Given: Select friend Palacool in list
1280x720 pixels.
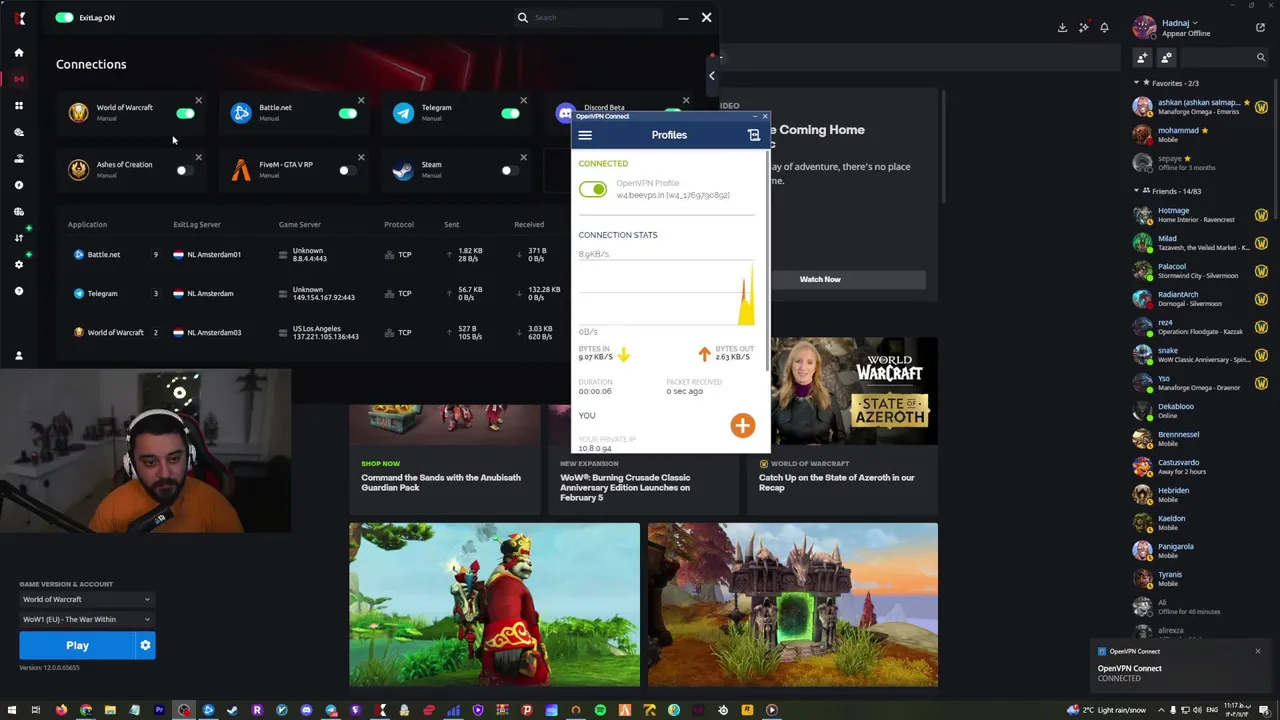Looking at the screenshot, I should tap(1201, 271).
